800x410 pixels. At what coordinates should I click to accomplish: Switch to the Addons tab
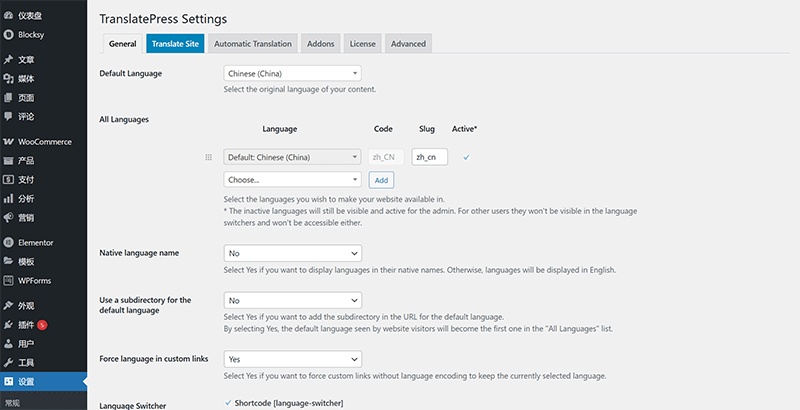tap(320, 44)
